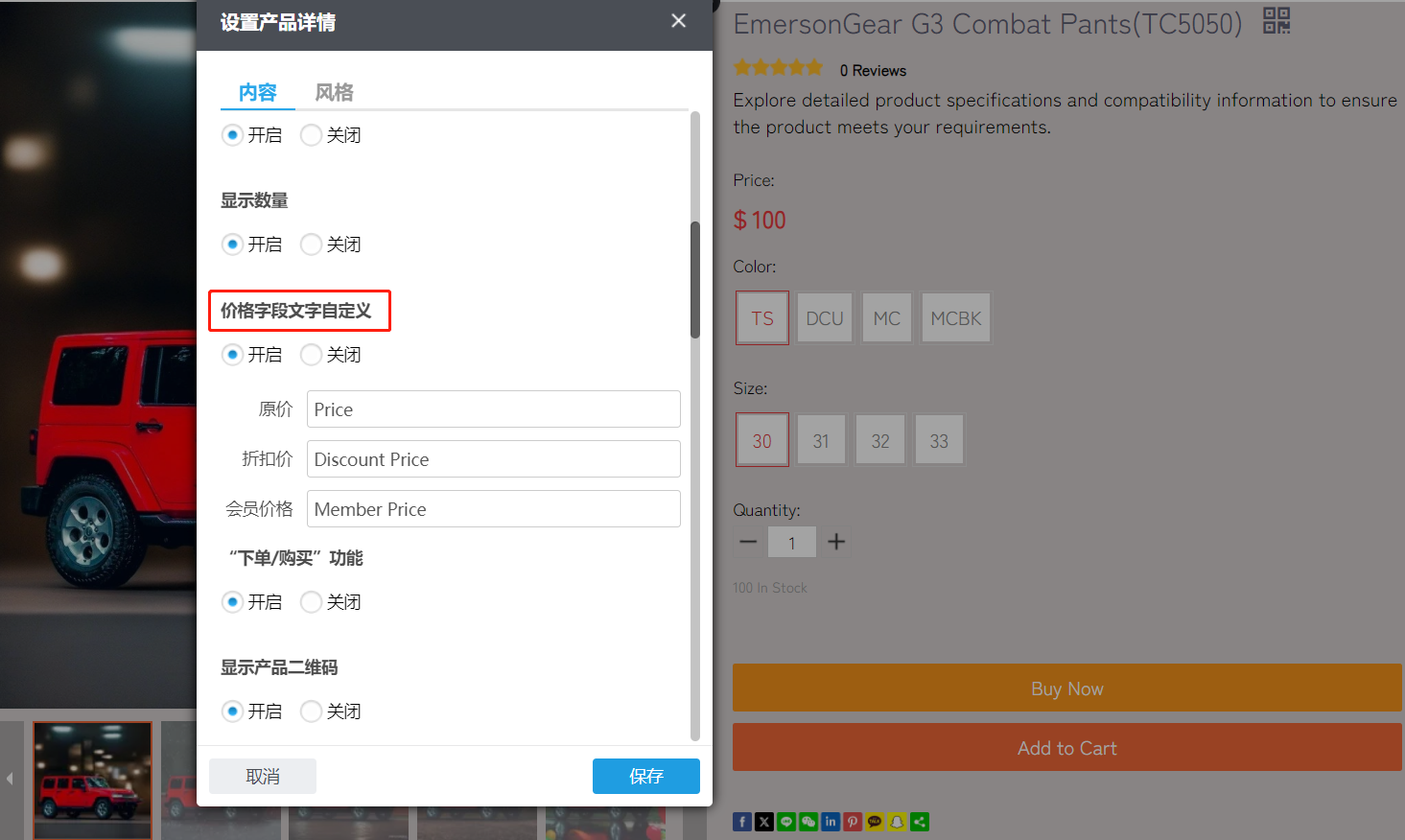Share product via WeChat
The width and height of the screenshot is (1405, 840).
(x=808, y=822)
